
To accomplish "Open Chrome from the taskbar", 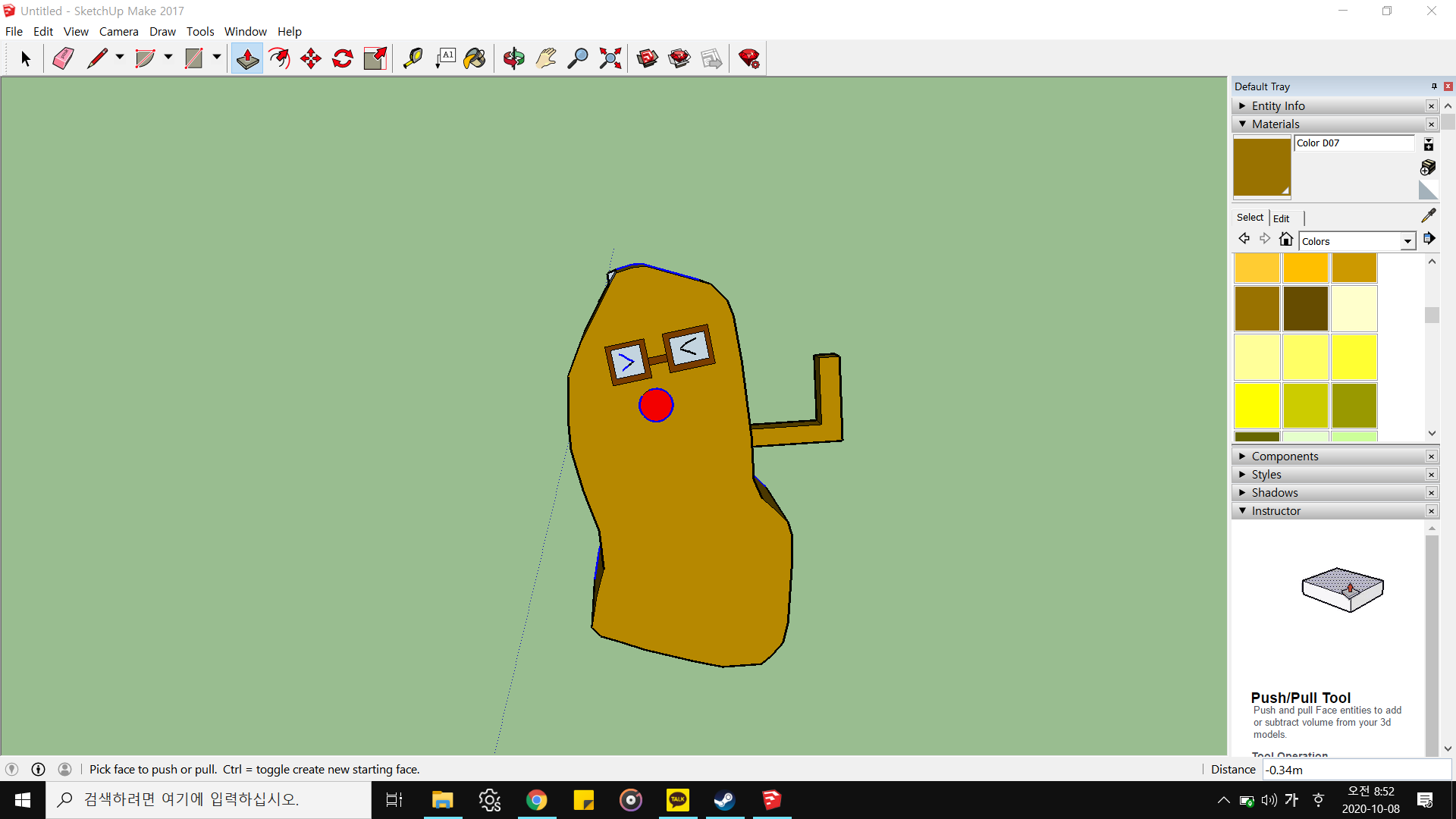I will (x=536, y=800).
